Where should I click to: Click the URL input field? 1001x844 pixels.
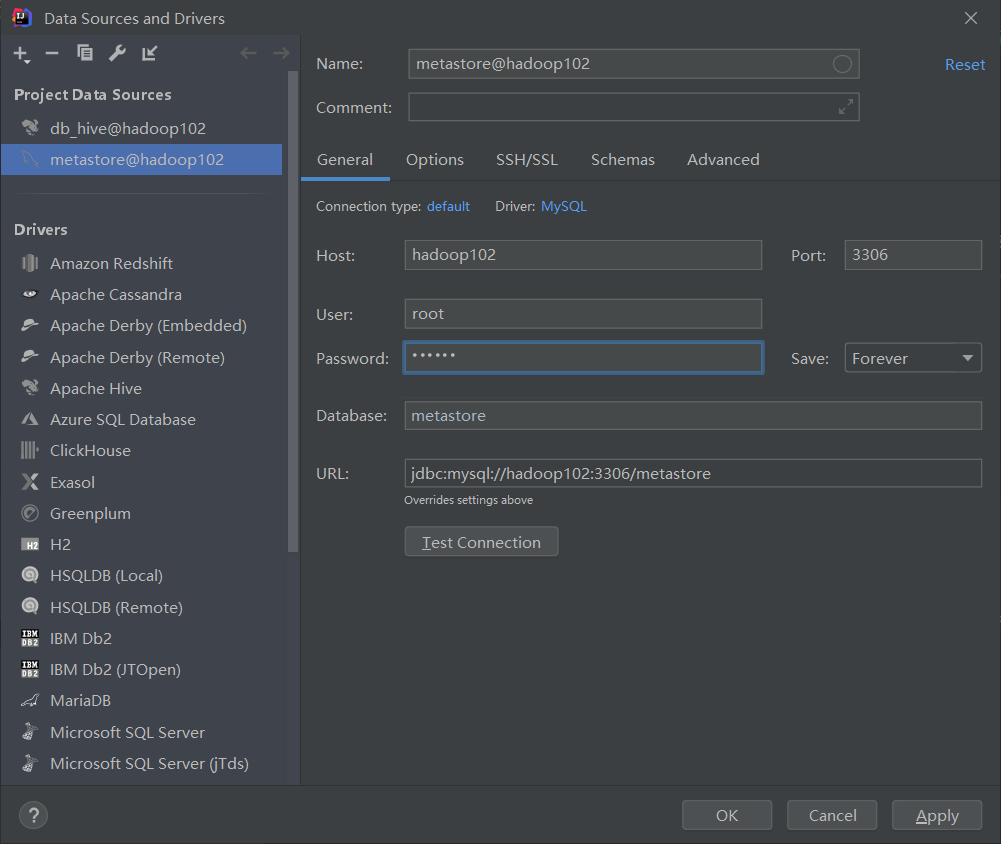(x=693, y=473)
